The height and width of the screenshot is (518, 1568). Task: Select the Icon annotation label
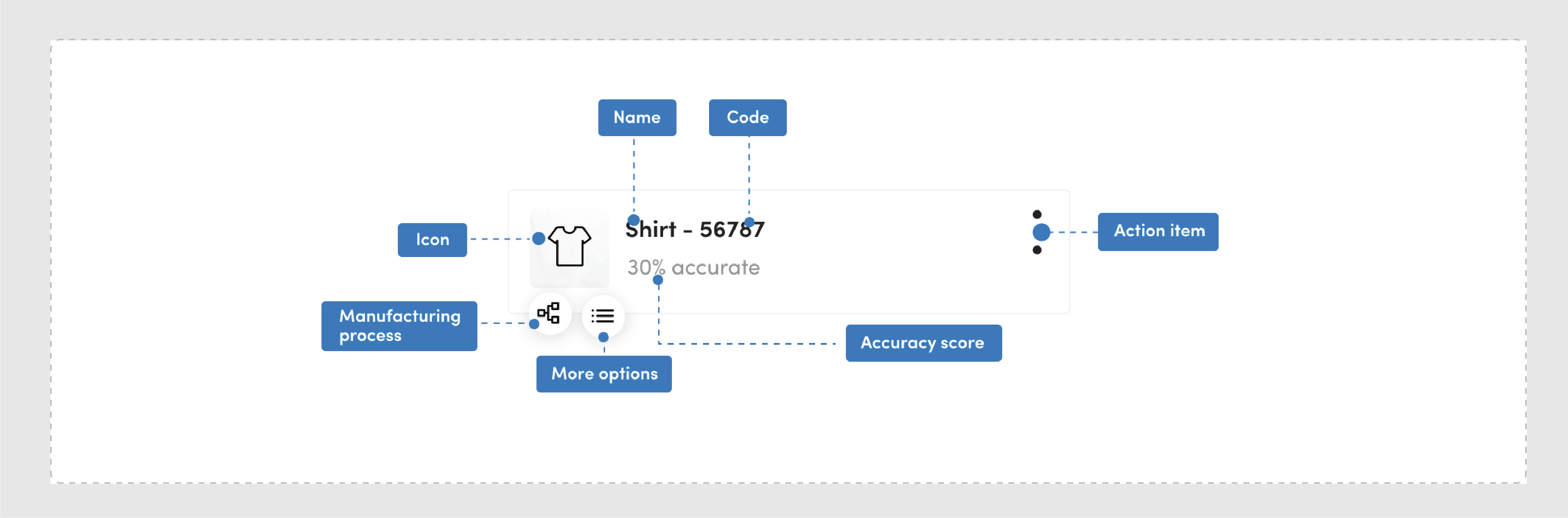click(432, 240)
